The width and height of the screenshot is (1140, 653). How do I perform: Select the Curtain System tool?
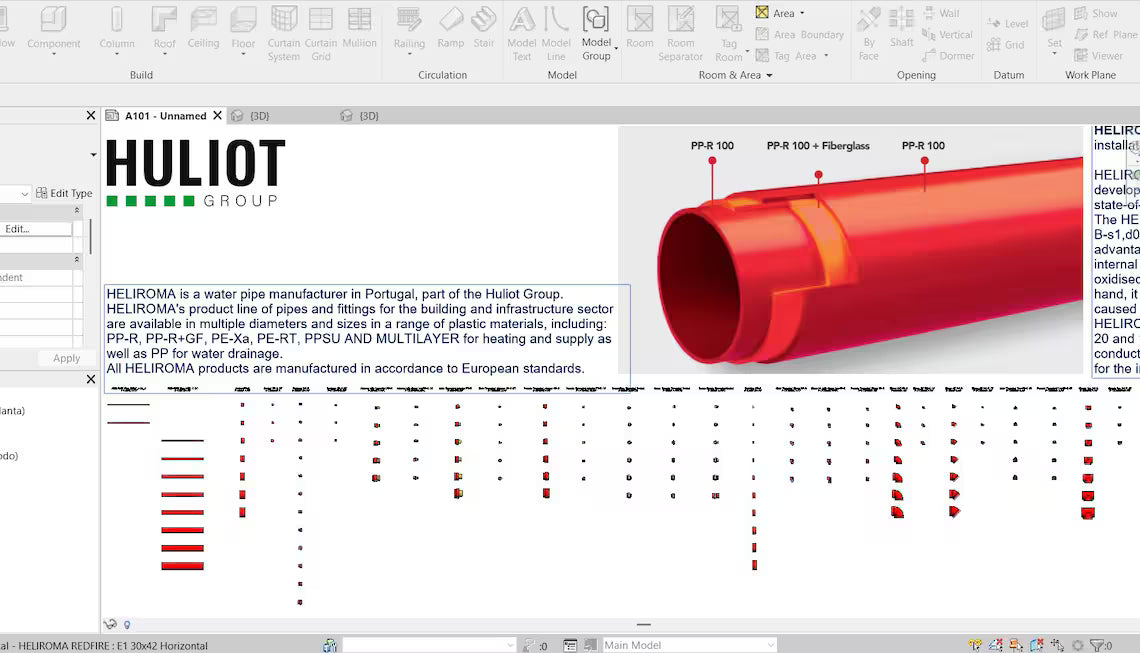pos(284,33)
